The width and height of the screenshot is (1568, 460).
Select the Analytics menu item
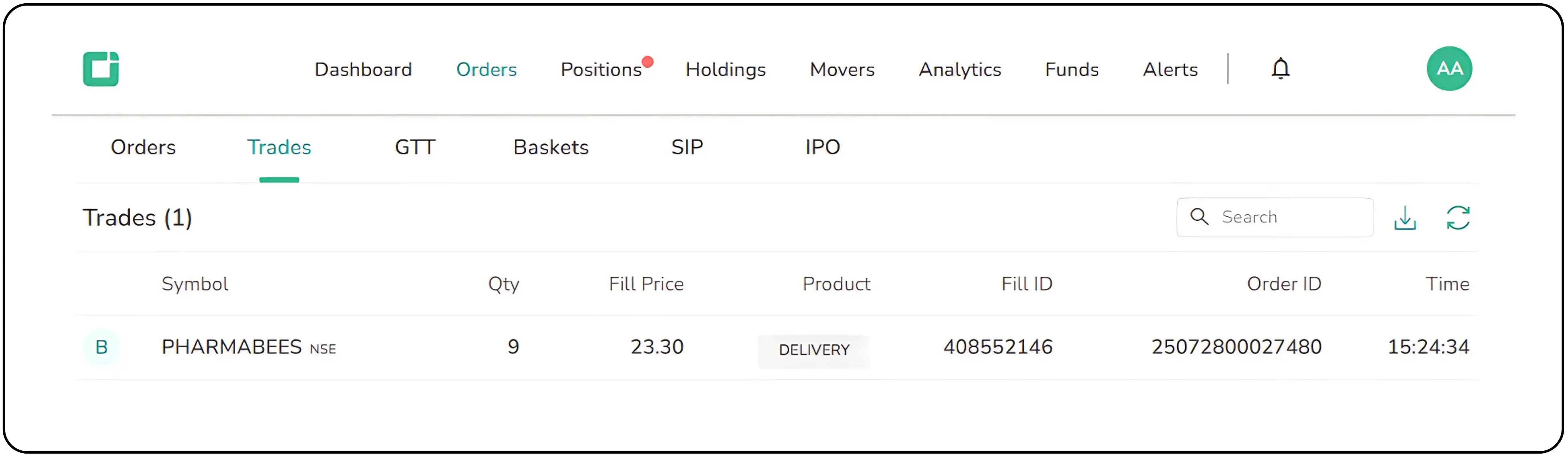pyautogui.click(x=959, y=69)
